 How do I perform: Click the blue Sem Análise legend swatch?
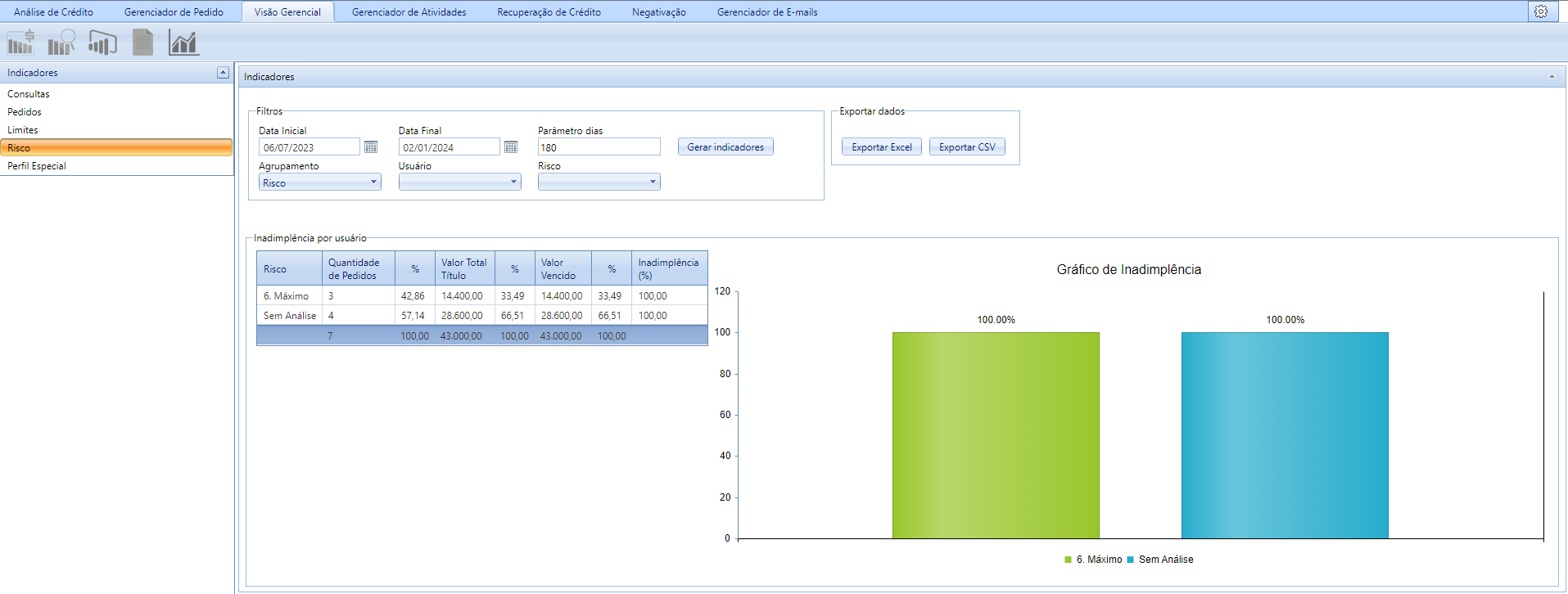[1130, 560]
